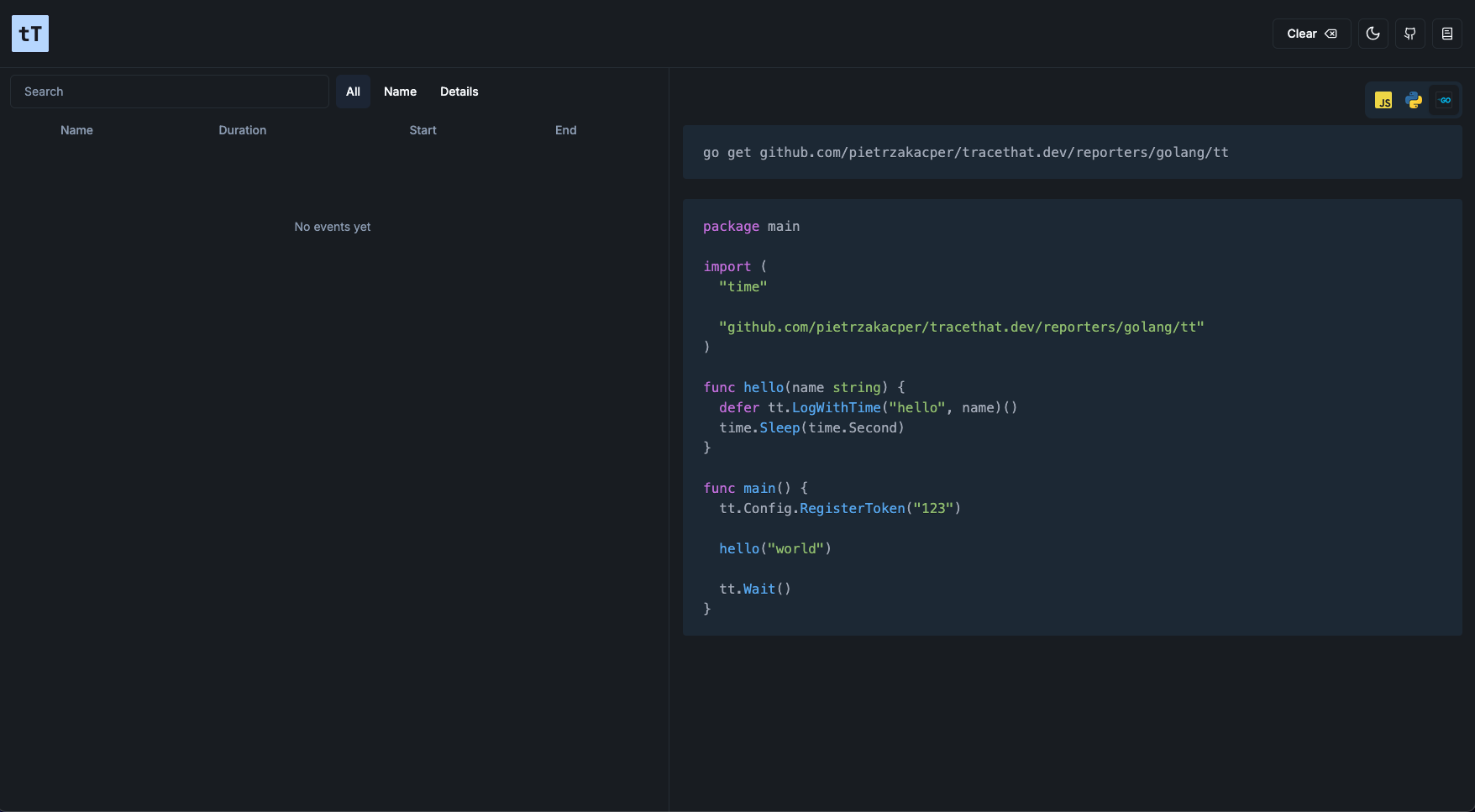
Task: Filter search by All
Action: (x=353, y=92)
